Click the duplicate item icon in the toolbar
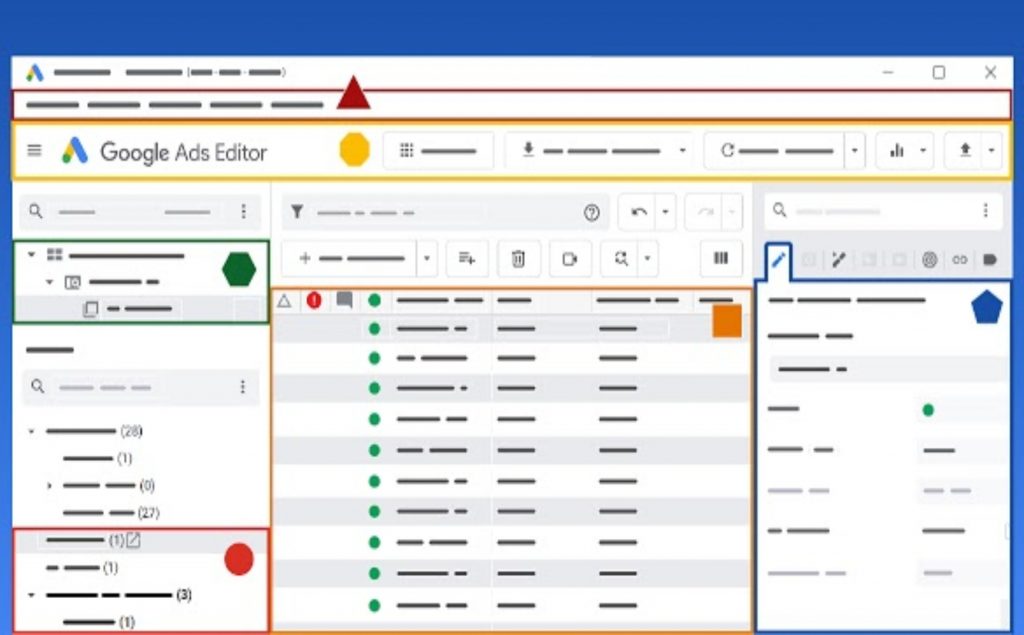The width and height of the screenshot is (1024, 635). point(571,258)
